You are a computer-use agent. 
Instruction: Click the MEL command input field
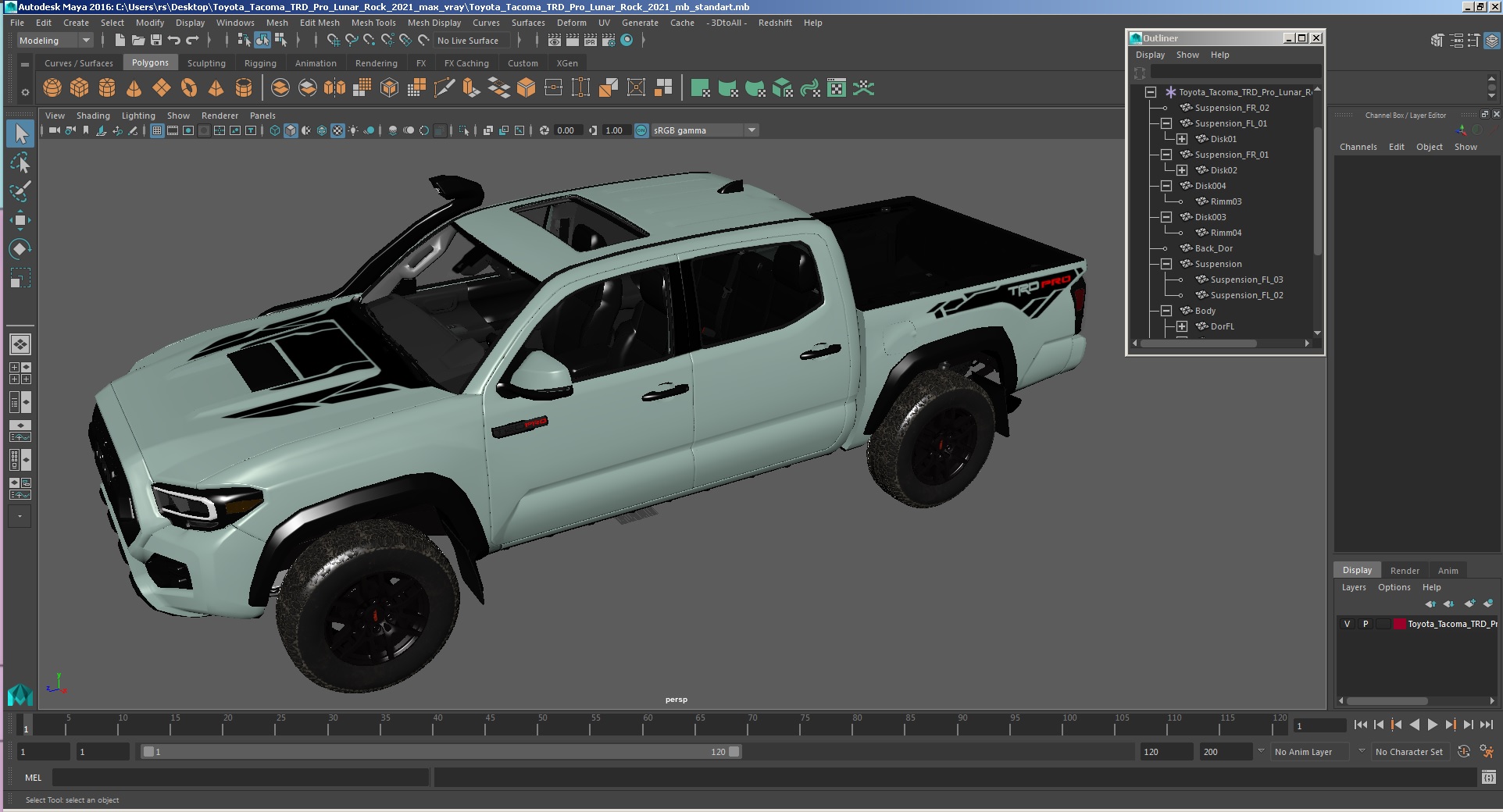point(241,778)
